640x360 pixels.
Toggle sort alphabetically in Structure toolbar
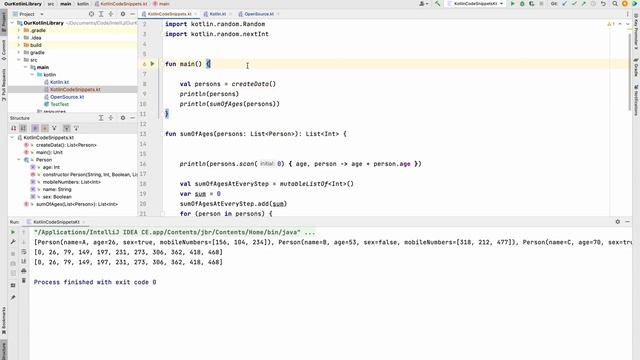23,128
